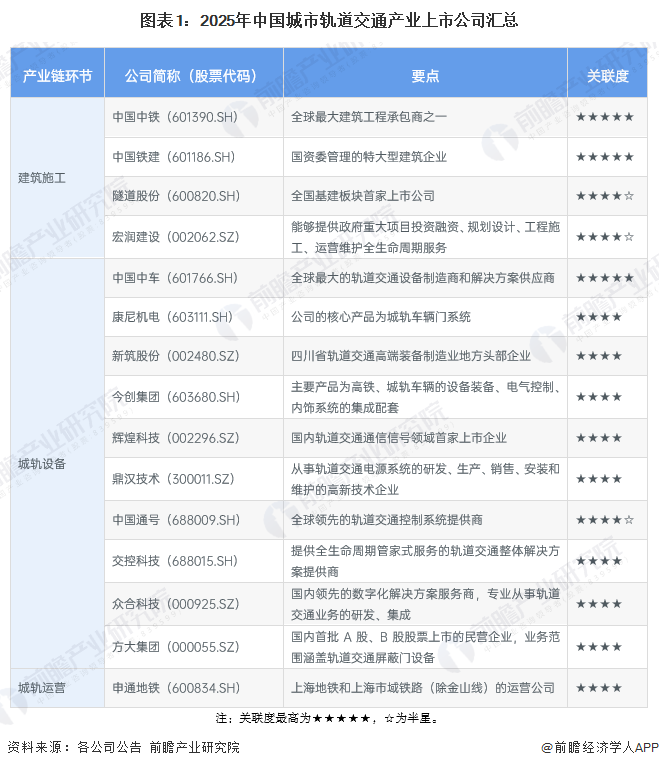Image resolution: width=659 pixels, height=768 pixels.
Task: Click the 前瞻经济学人APP logo at bottom right
Action: pyautogui.click(x=597, y=747)
